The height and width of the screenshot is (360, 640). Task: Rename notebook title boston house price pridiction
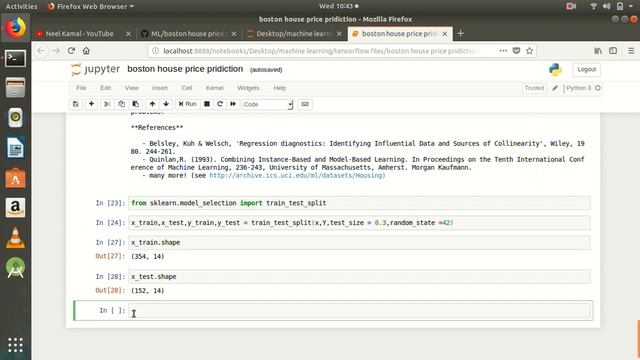pos(185,69)
